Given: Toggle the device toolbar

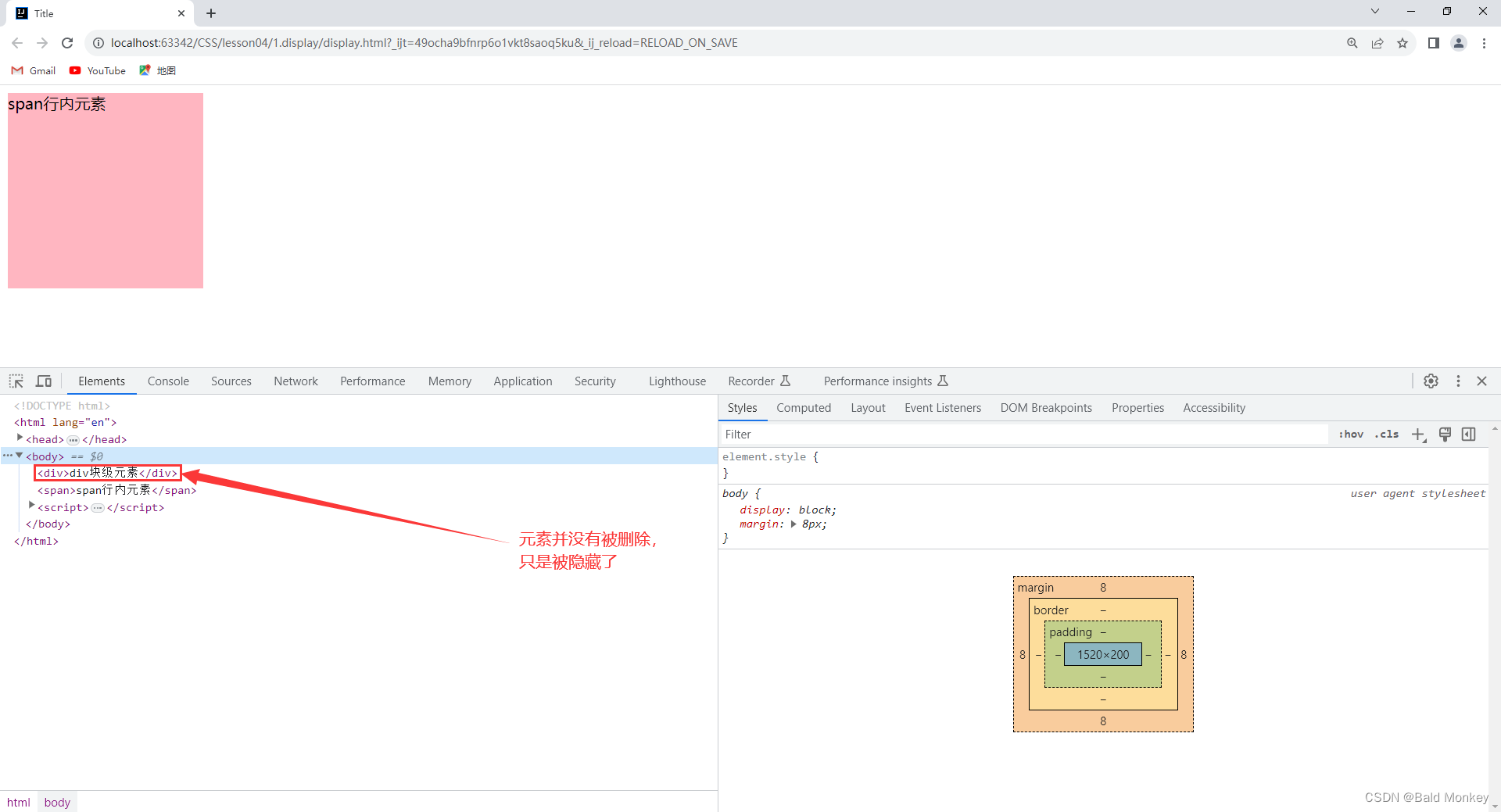Looking at the screenshot, I should click(x=44, y=381).
